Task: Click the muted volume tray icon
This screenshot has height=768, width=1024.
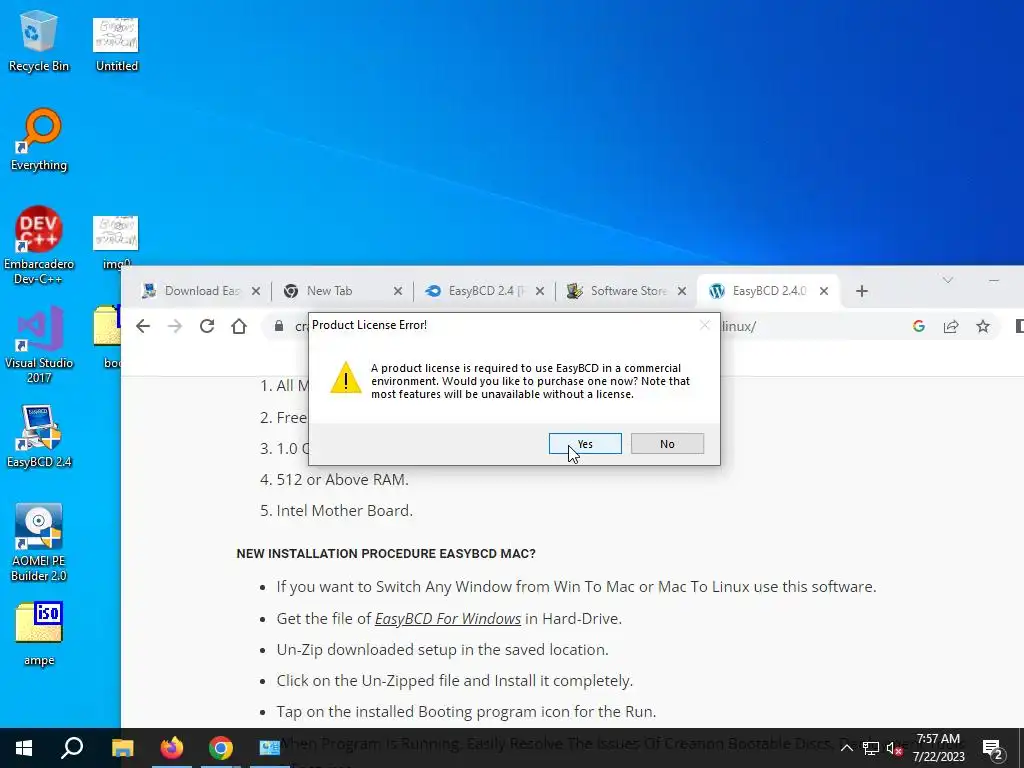Action: tap(894, 748)
